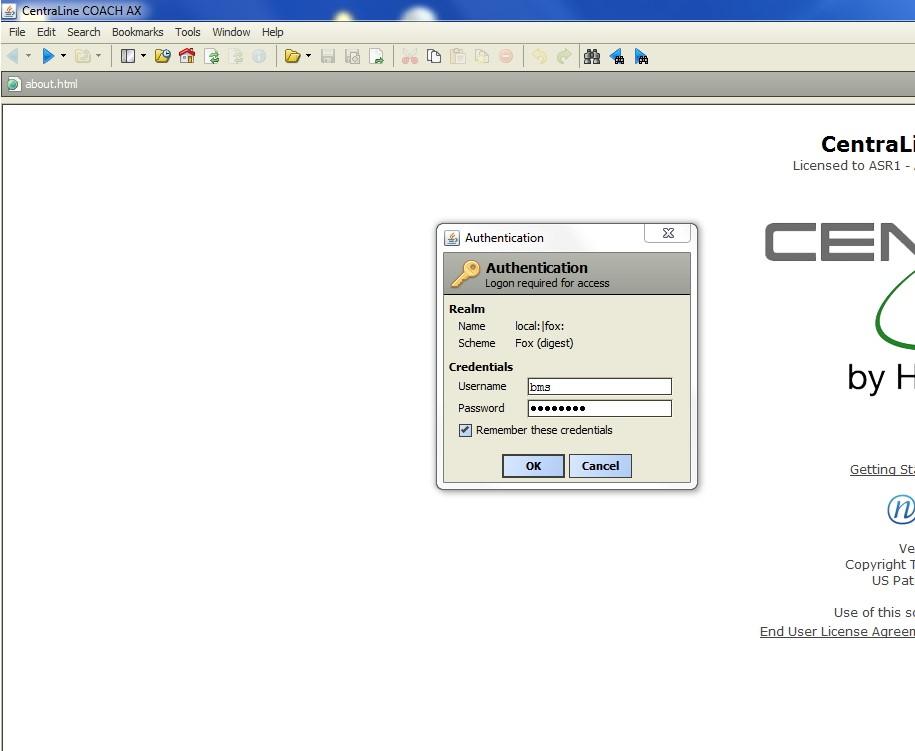915x751 pixels.
Task: Open the Help menu
Action: pyautogui.click(x=273, y=32)
